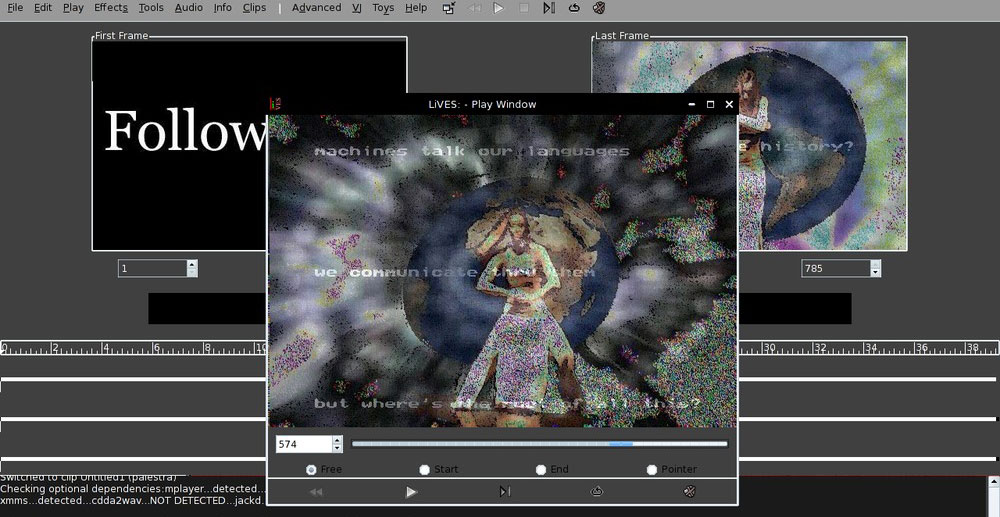Toggle loop playback in the main toolbar
Screen dimensions: 1000x517
574,8
